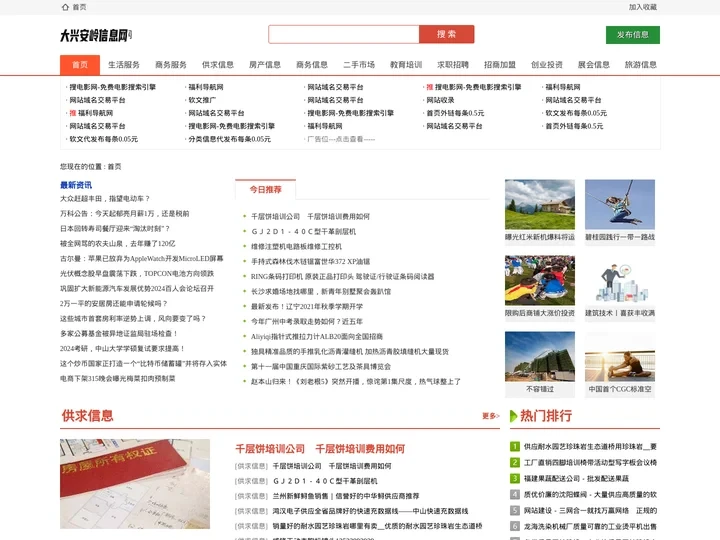Open recommended item 千层饼培训公司

pyautogui.click(x=310, y=216)
